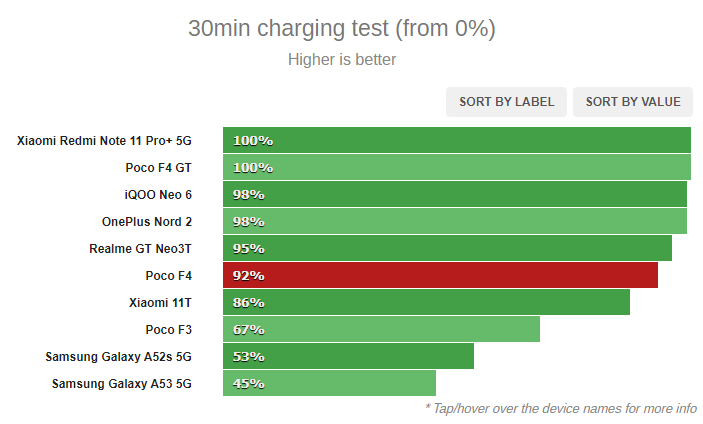The height and width of the screenshot is (424, 703).
Task: Click the Xiaomi Redmi Note 11 Pro+ 100% bar
Action: click(x=457, y=140)
